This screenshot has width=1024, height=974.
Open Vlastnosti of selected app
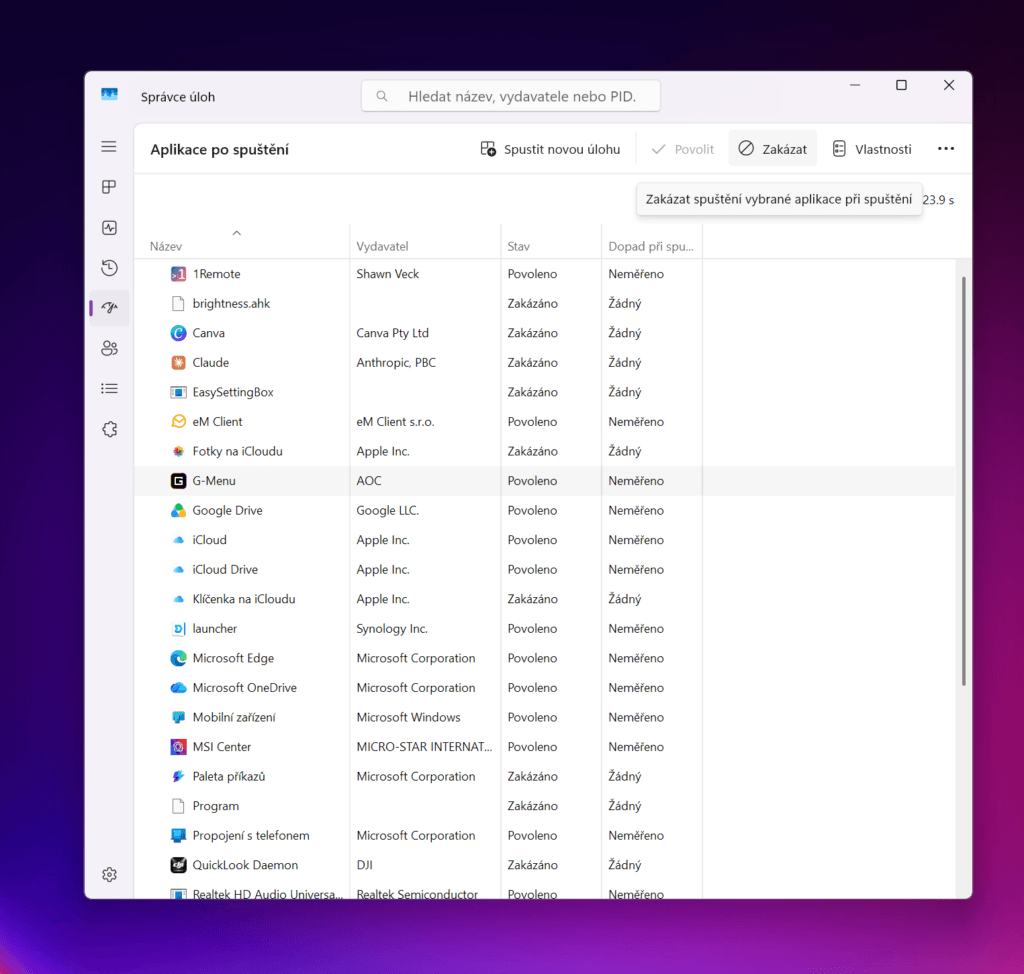[x=872, y=149]
